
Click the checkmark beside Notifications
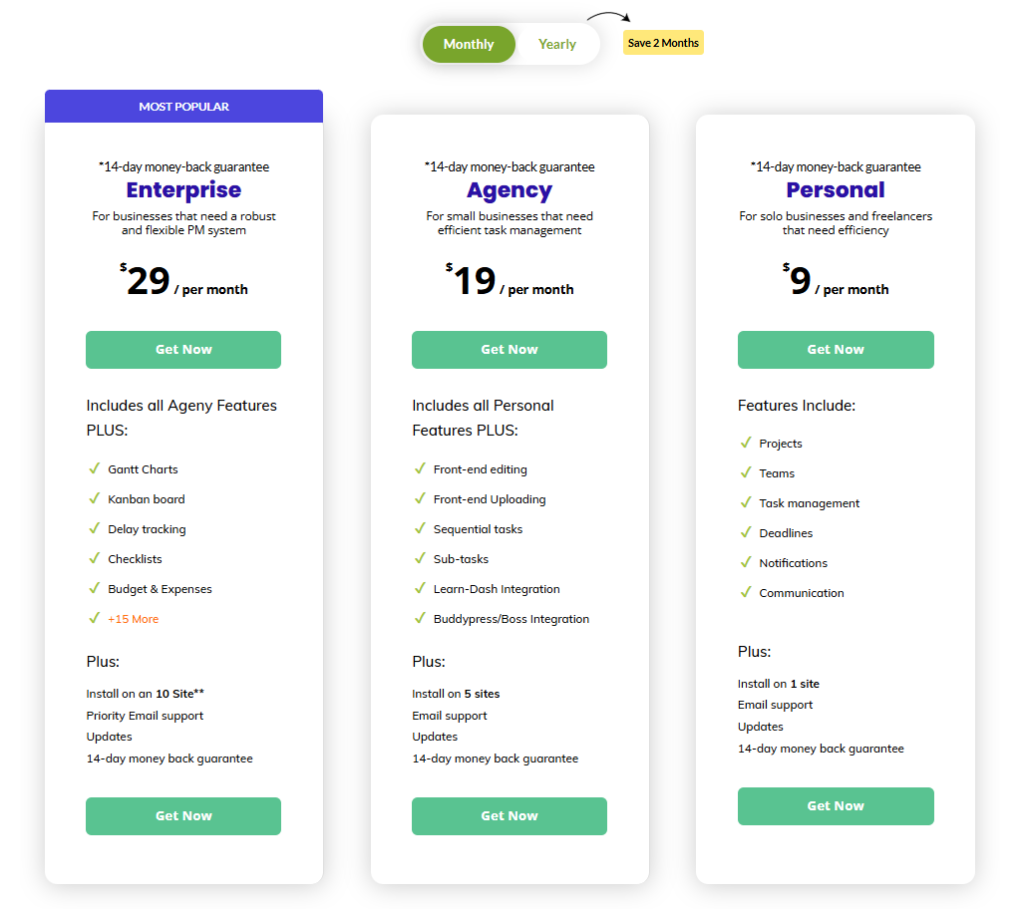746,563
